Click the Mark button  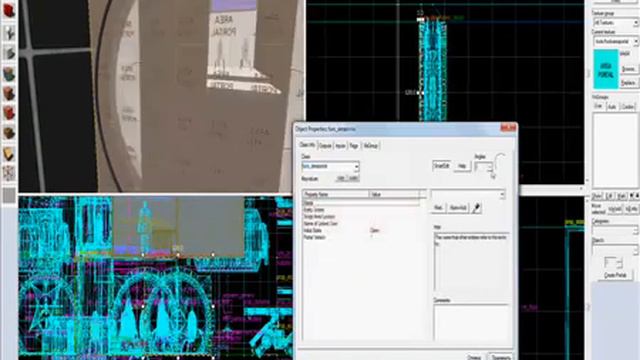[x=438, y=208]
